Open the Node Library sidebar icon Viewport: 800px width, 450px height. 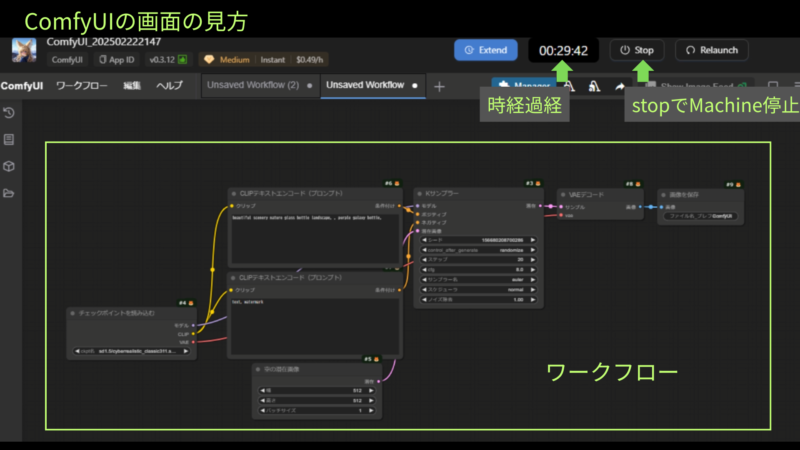pyautogui.click(x=9, y=139)
